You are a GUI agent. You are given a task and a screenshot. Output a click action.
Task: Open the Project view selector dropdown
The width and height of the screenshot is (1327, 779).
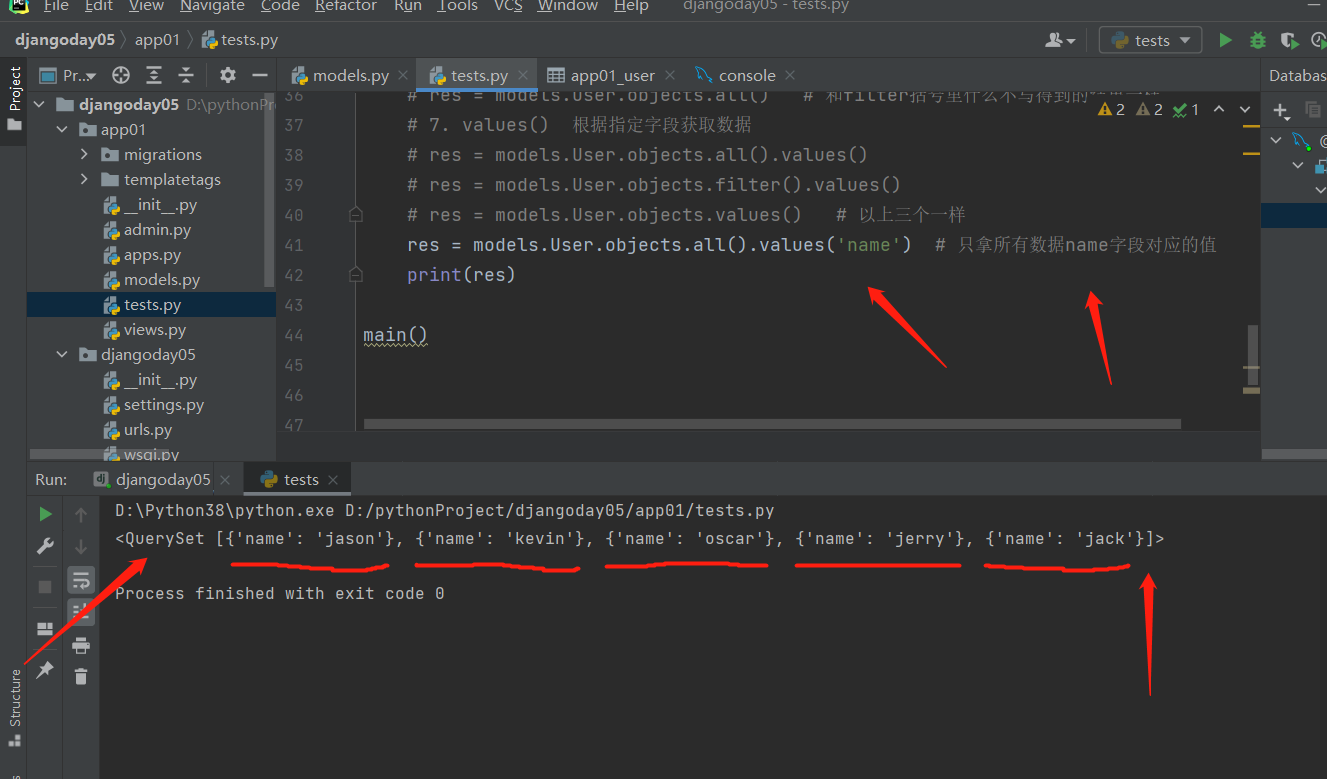(x=68, y=75)
